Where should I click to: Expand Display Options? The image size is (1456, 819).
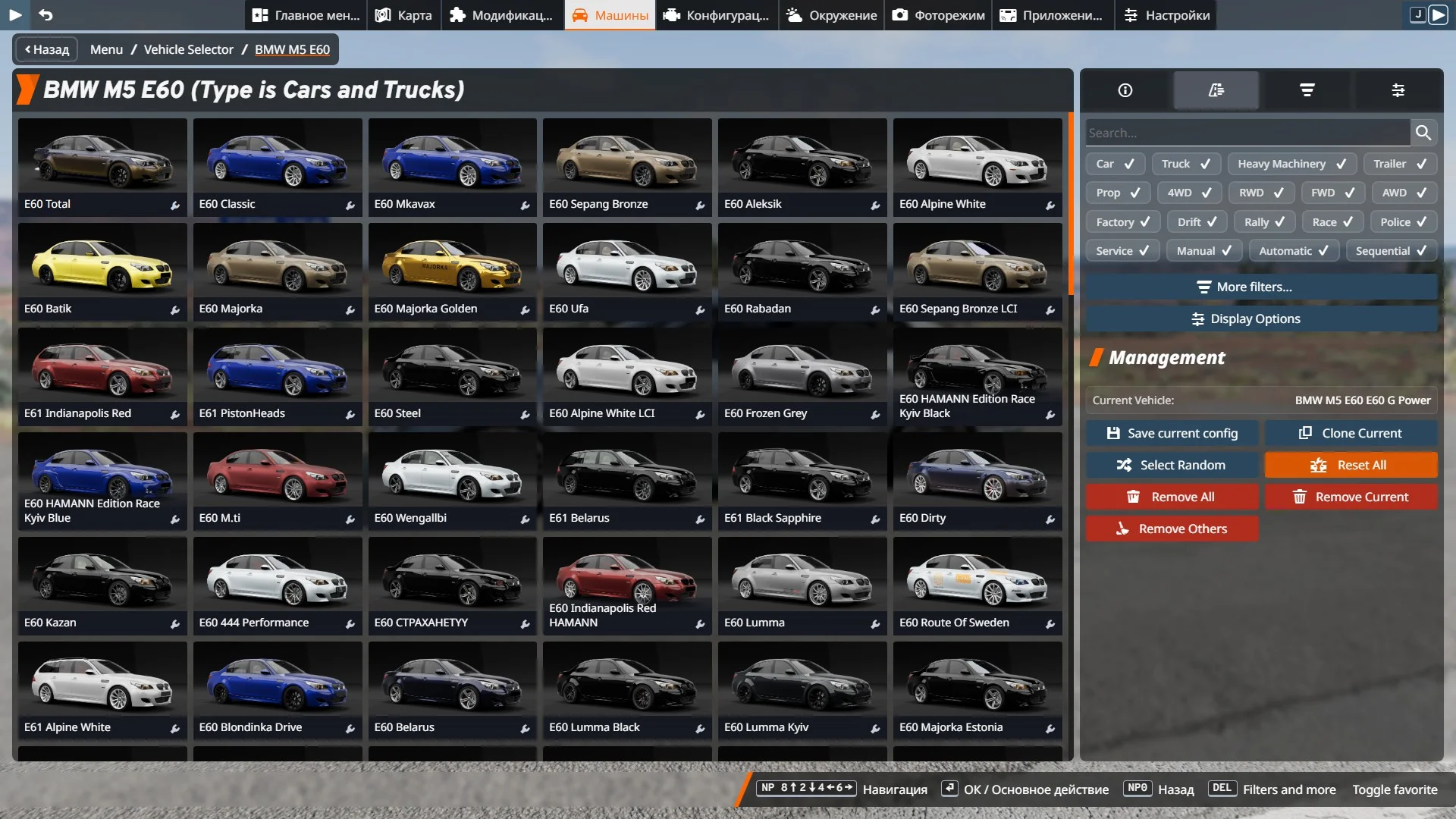(1261, 318)
